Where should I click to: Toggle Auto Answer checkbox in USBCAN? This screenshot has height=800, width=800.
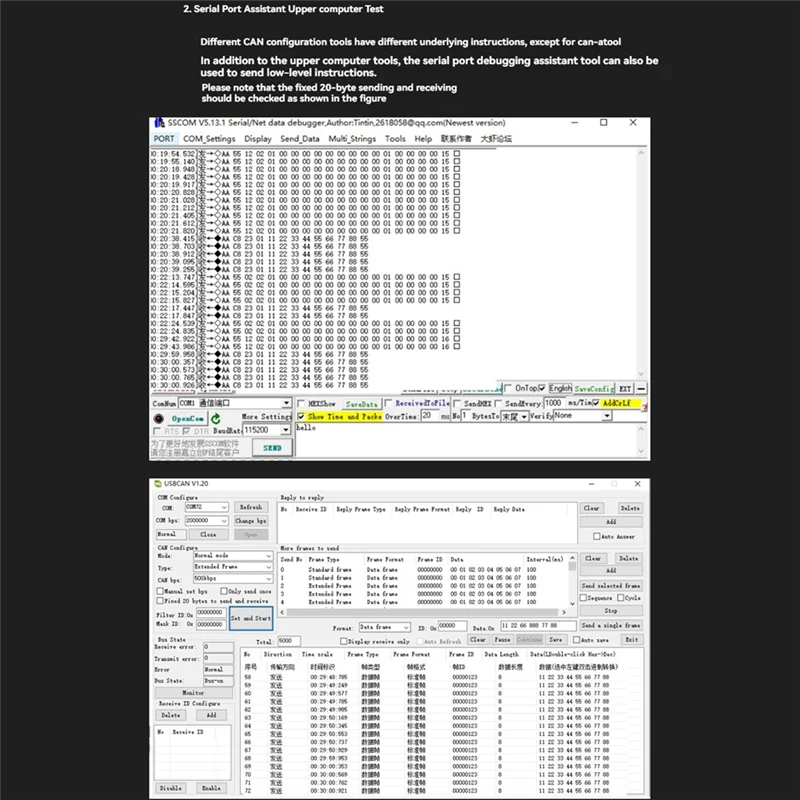(x=596, y=537)
